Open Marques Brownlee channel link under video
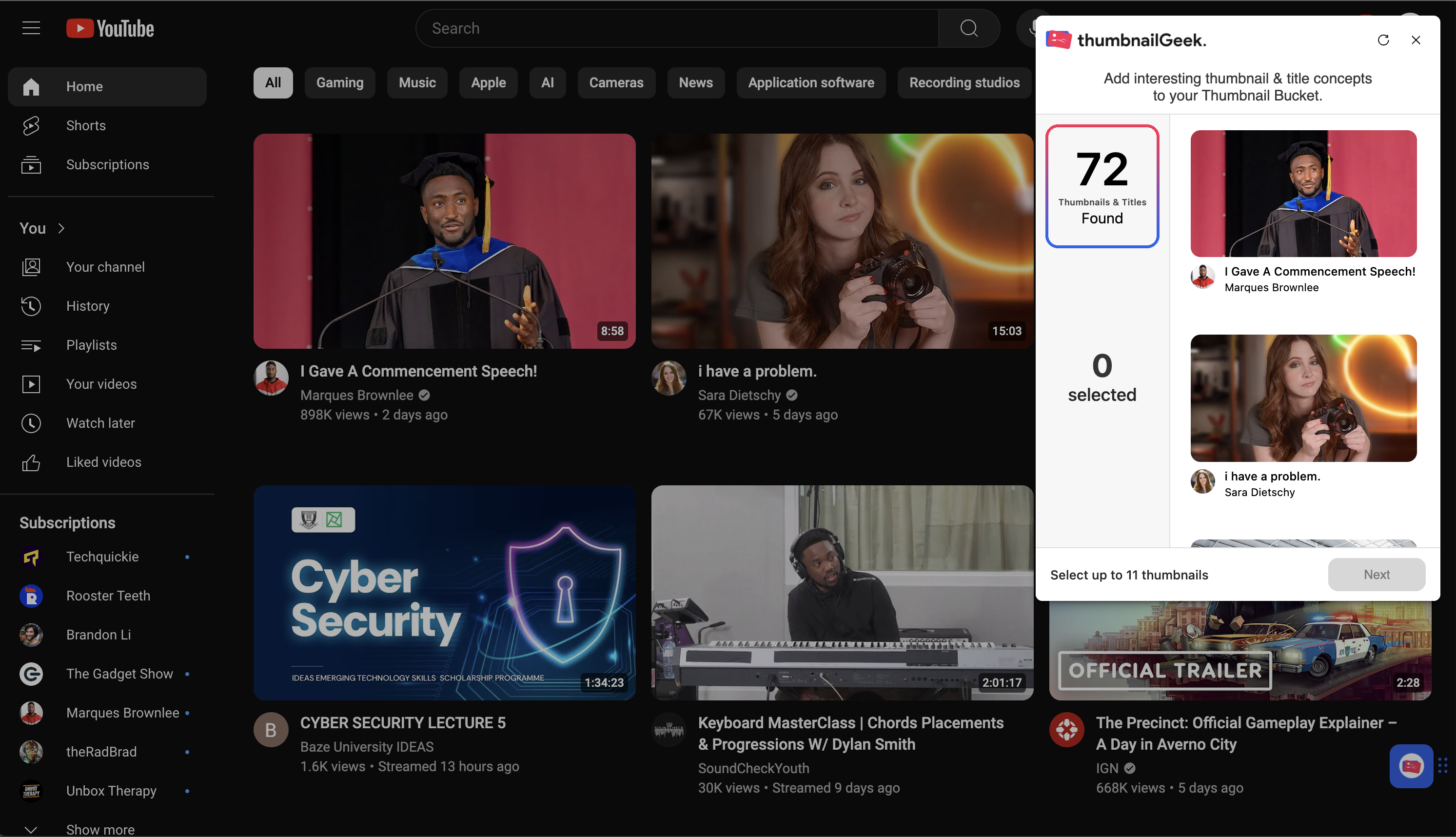1456x837 pixels. point(356,396)
